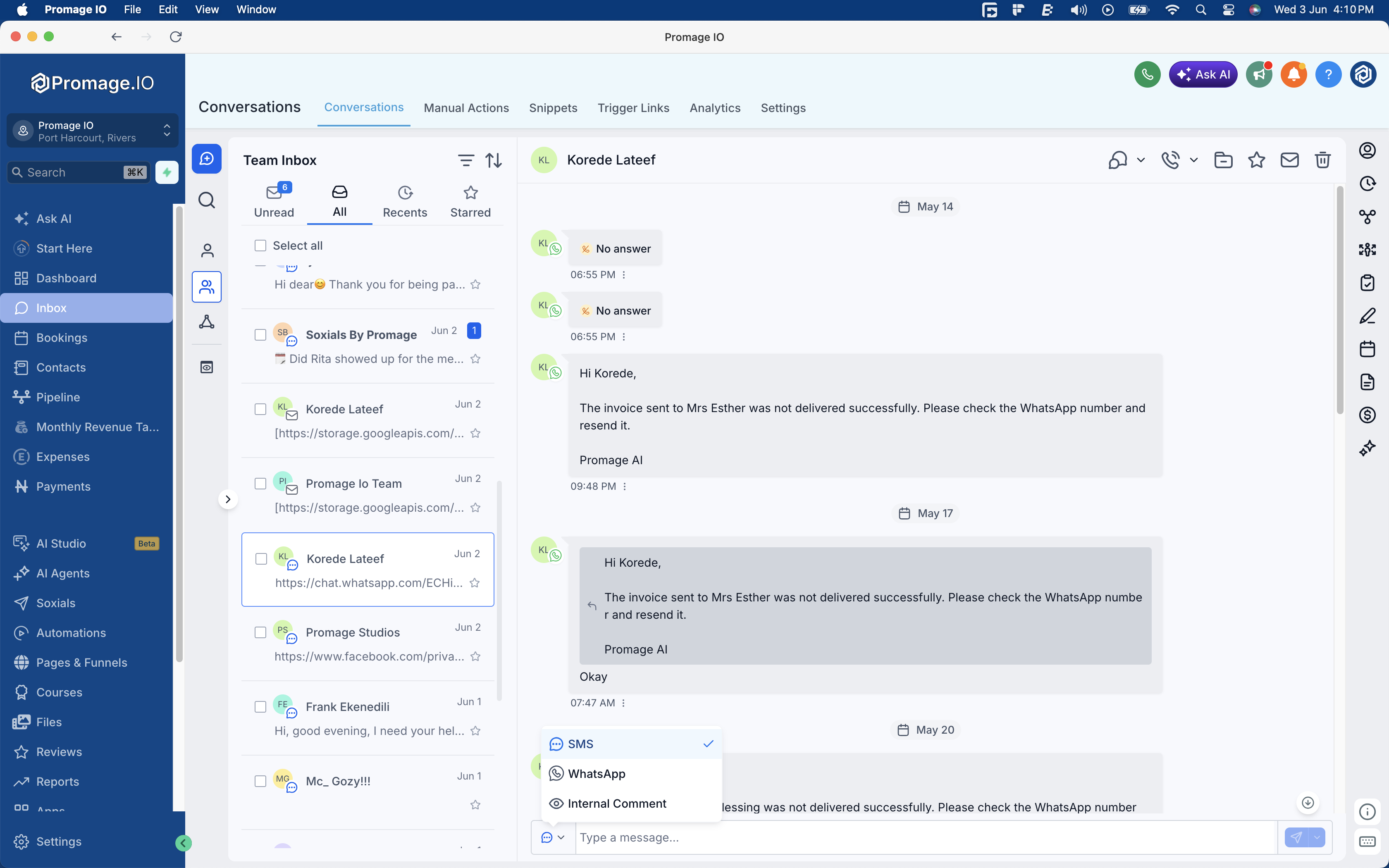
Task: Choose WhatsApp from channel menu
Action: (631, 774)
